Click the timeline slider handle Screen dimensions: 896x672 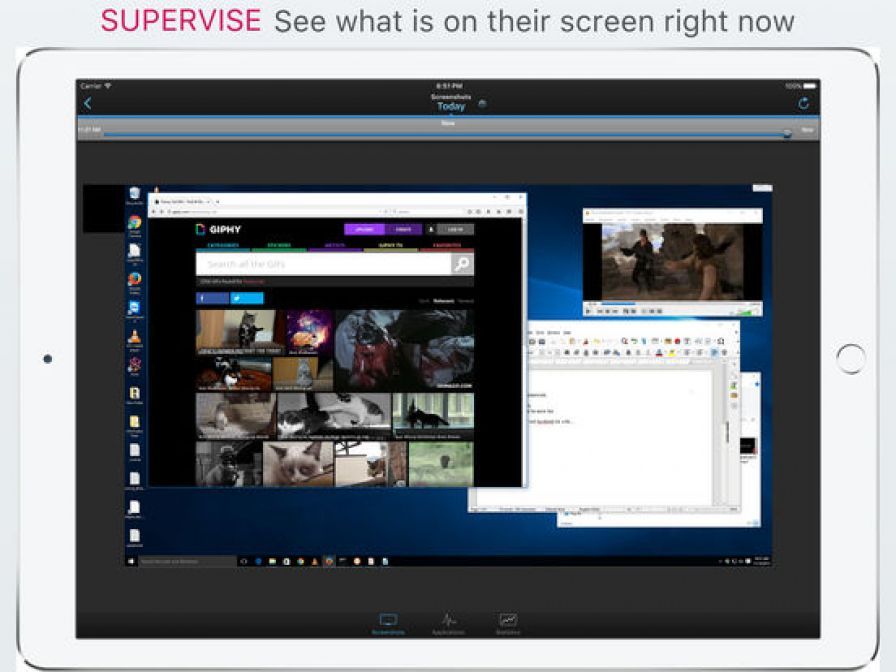pos(787,132)
